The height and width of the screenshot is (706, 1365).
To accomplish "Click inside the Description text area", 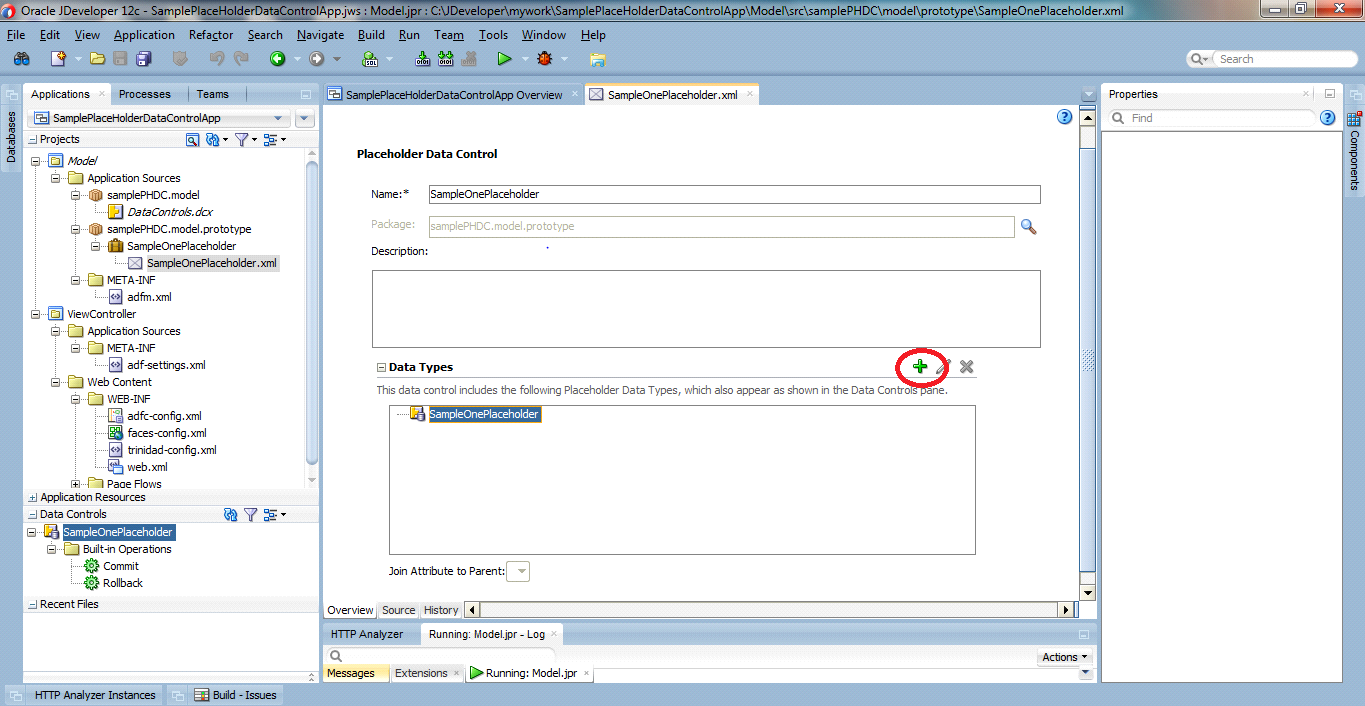I will (707, 305).
